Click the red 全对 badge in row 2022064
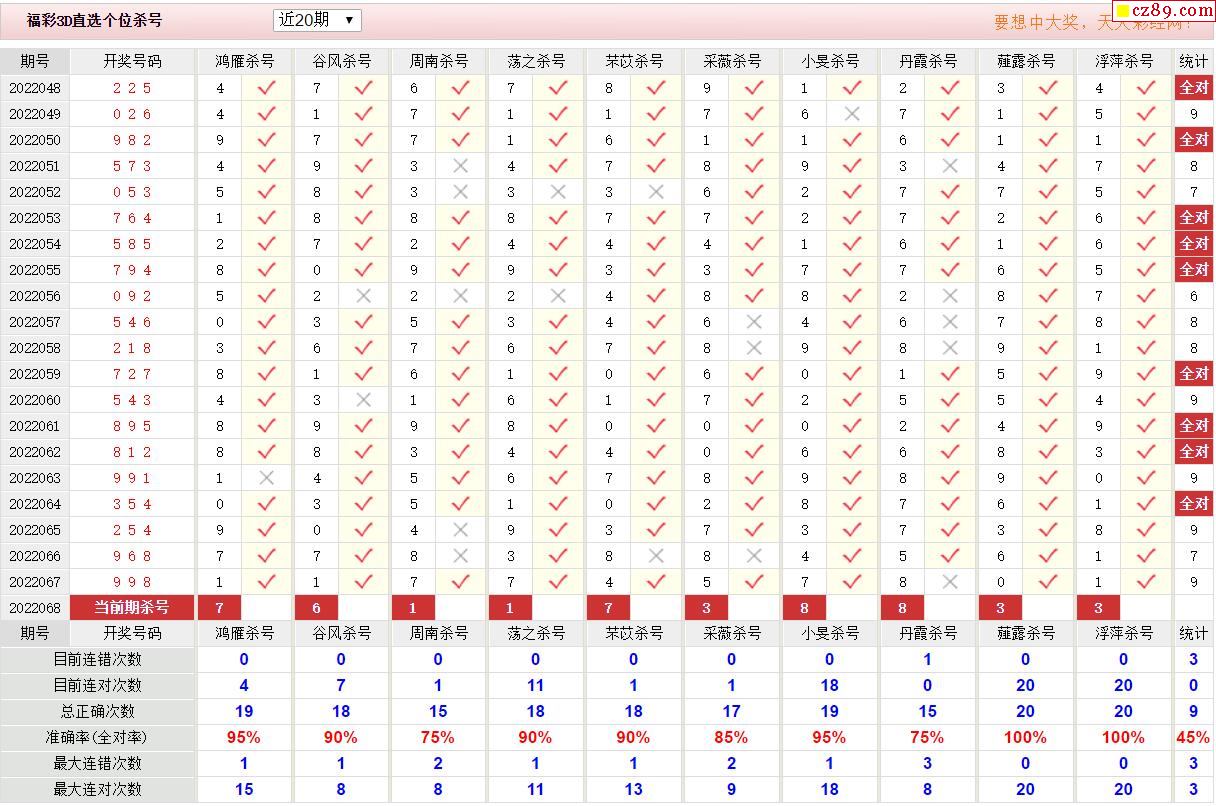Screen dimensions: 1216x806 pyautogui.click(x=1194, y=504)
